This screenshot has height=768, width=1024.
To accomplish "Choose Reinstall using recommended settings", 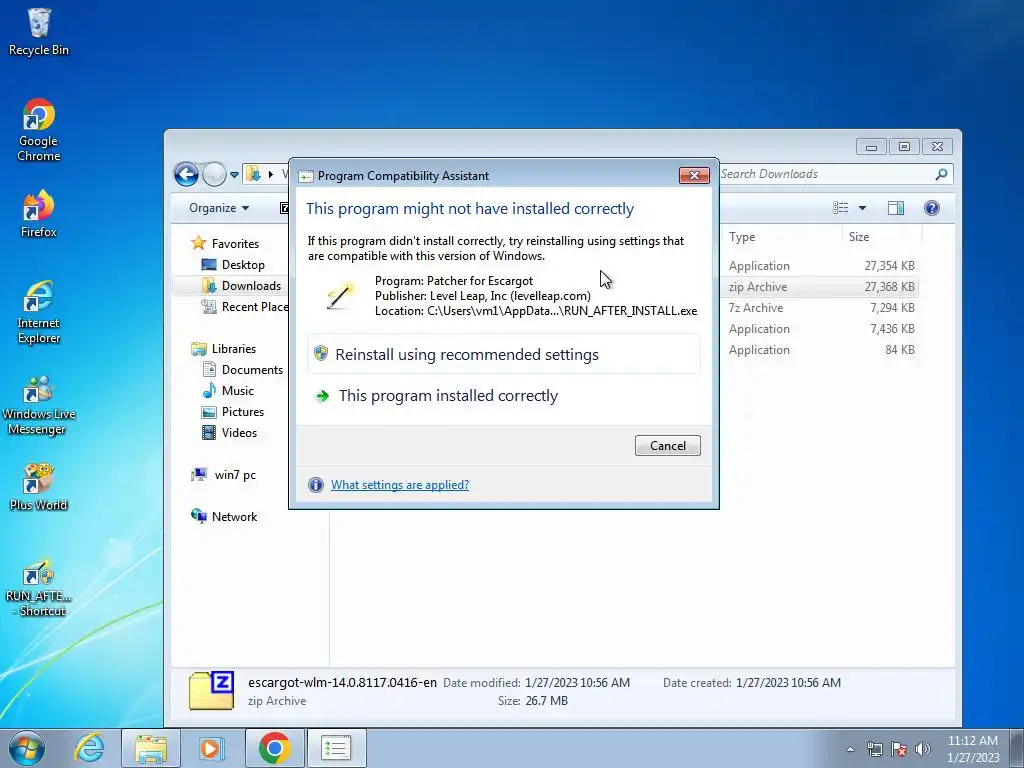I will [x=504, y=354].
